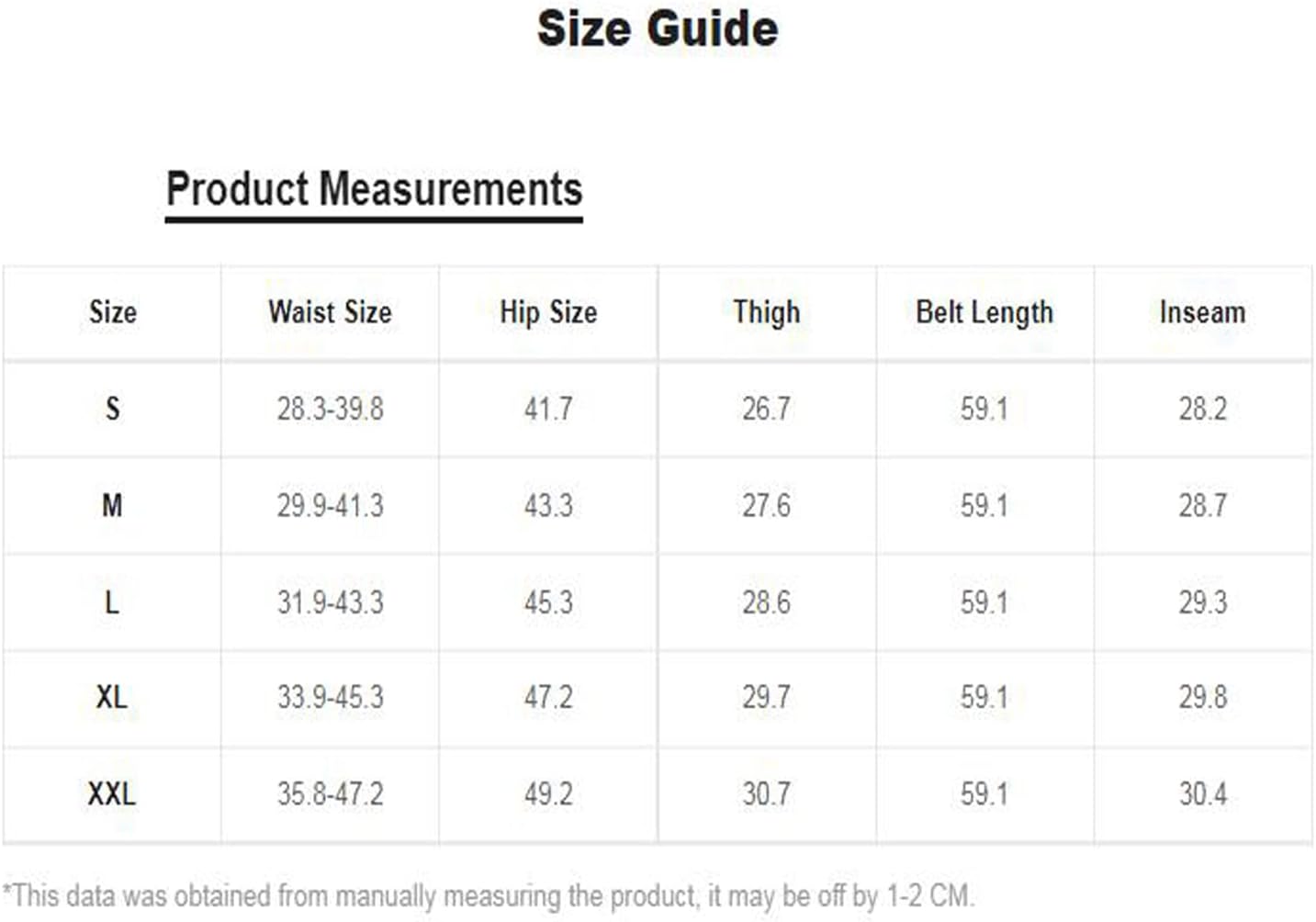1316x922 pixels.
Task: Click hip value 43.3 for M
Action: pyautogui.click(x=548, y=505)
